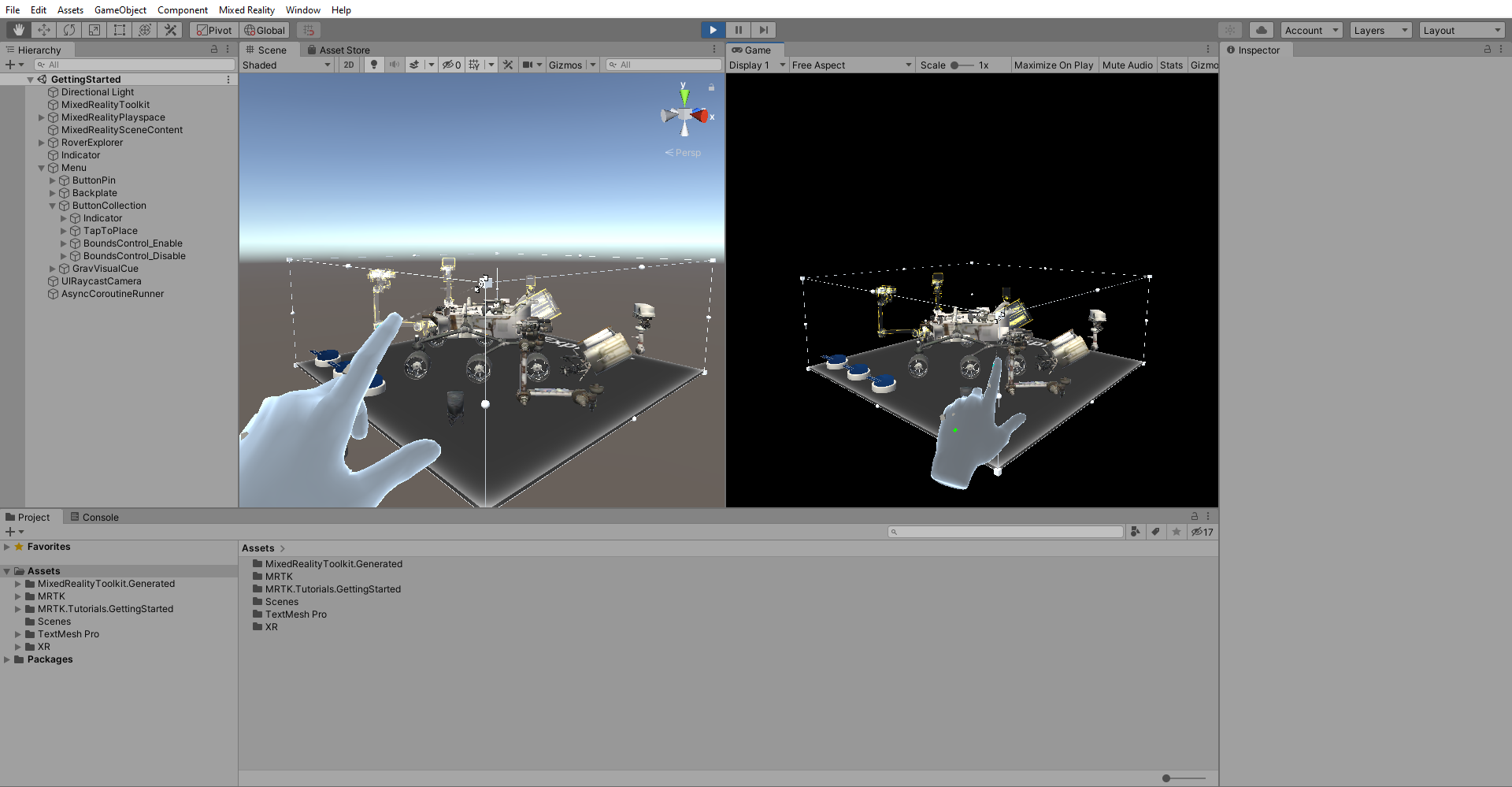Viewport: 1512px width, 787px height.
Task: Expand RoverExplorer in the Hierarchy
Action: pyautogui.click(x=41, y=143)
